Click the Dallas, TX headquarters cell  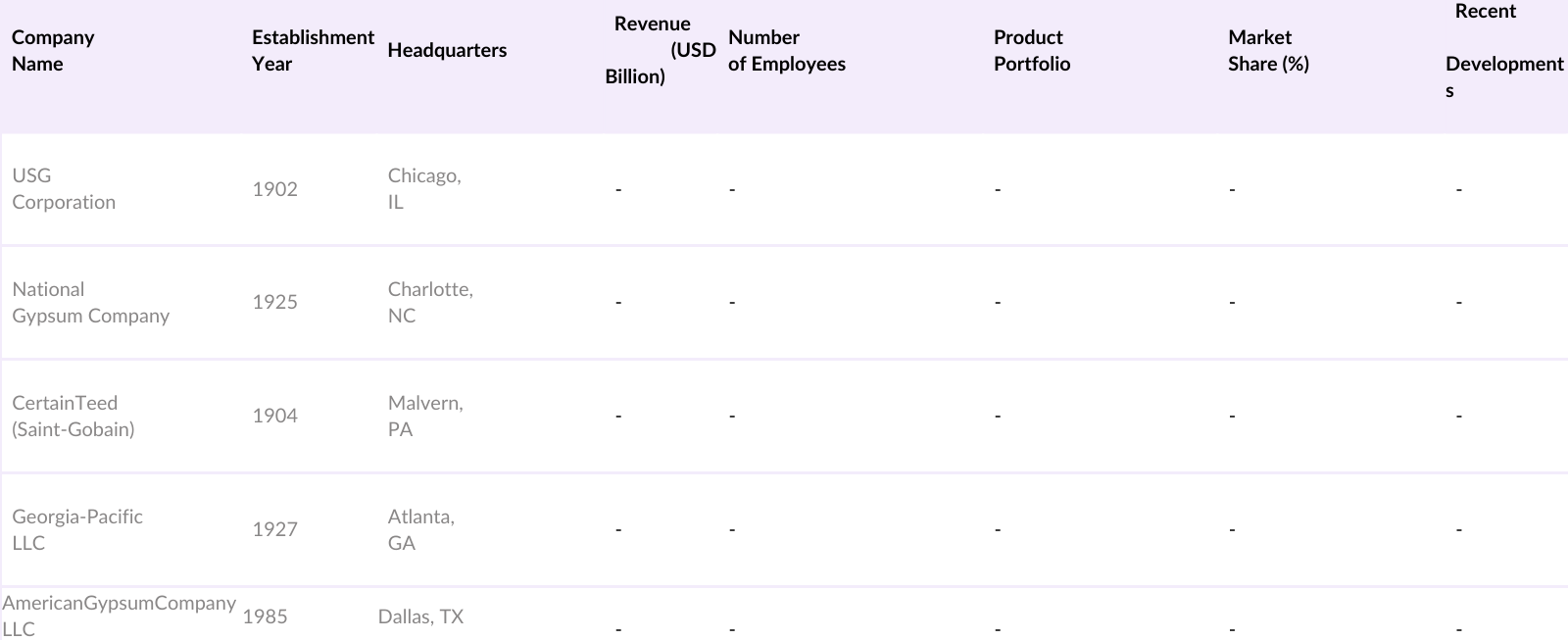(420, 617)
